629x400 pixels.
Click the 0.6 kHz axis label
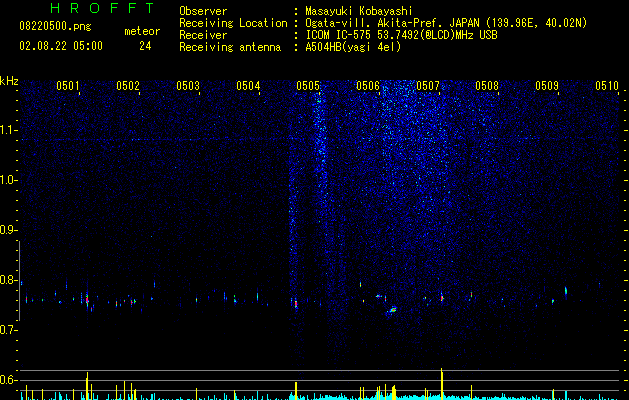point(9,380)
